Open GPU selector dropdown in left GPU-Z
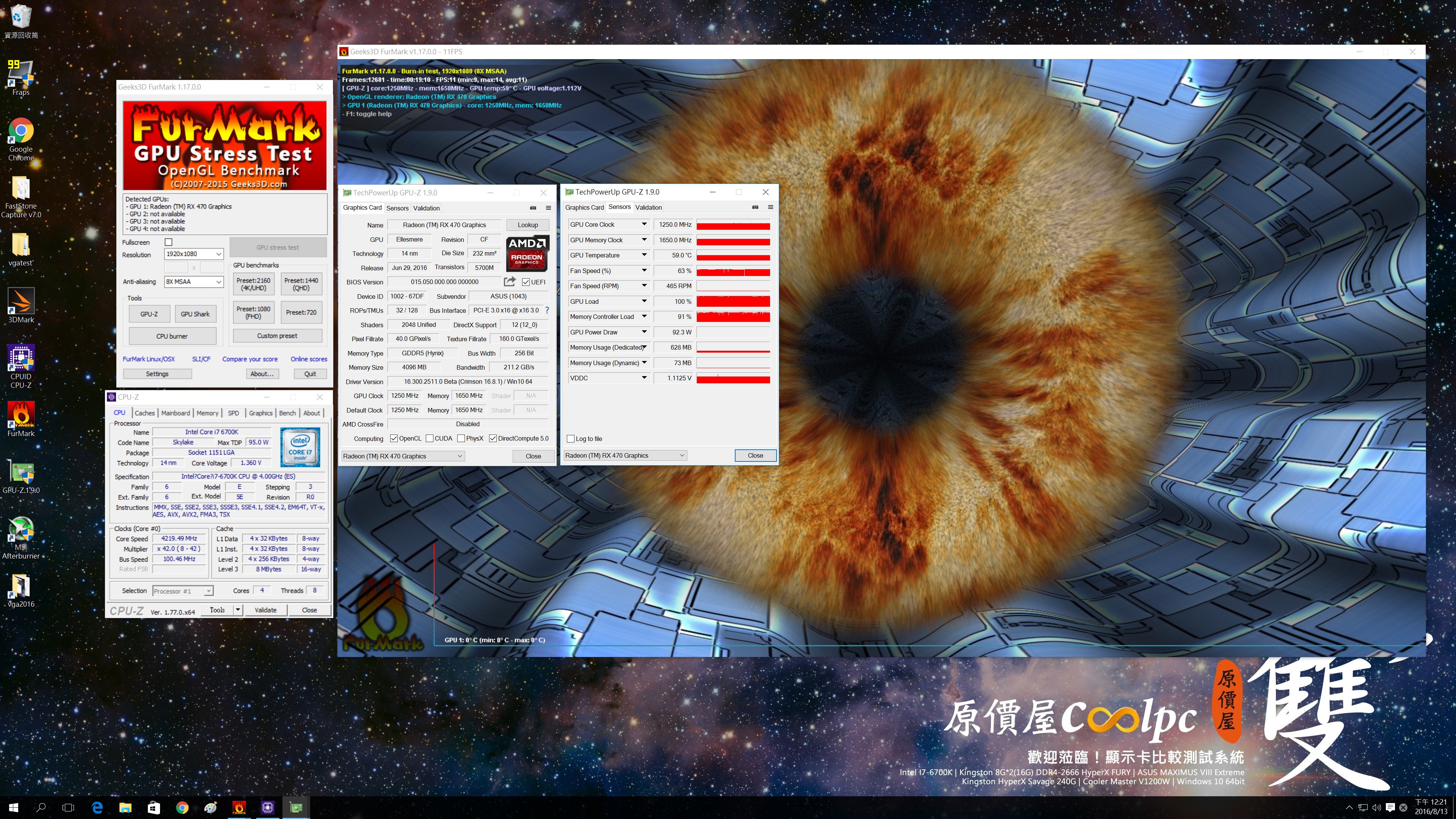 402,456
